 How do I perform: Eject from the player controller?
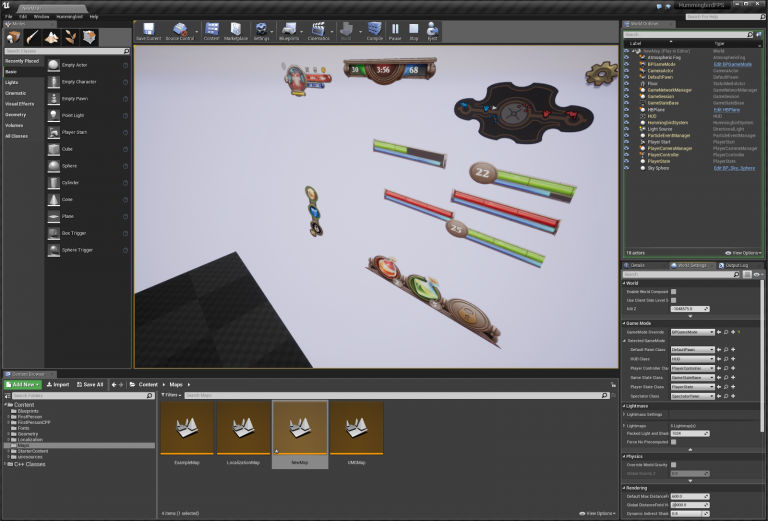(432, 31)
